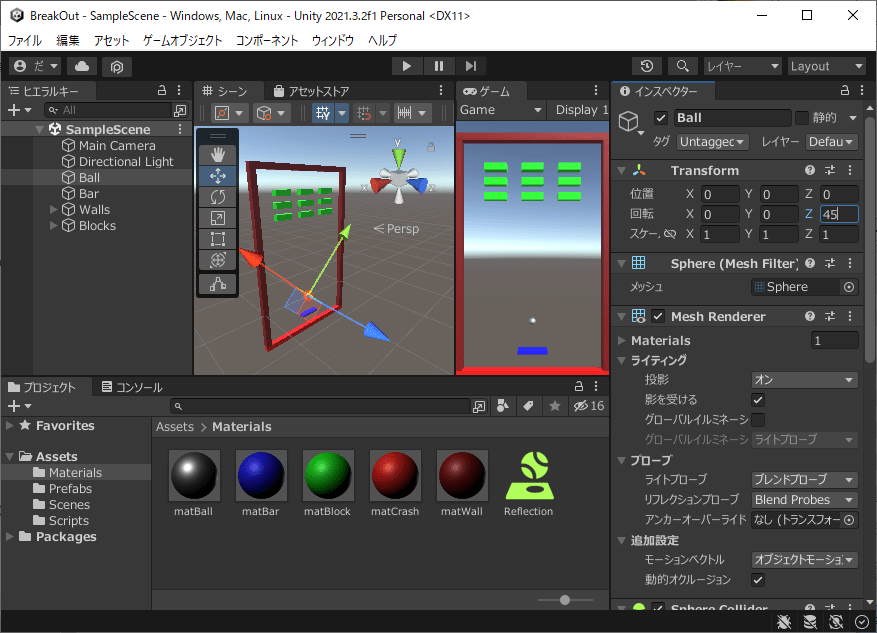
Task: Click the rotation Z input field
Action: (x=839, y=214)
